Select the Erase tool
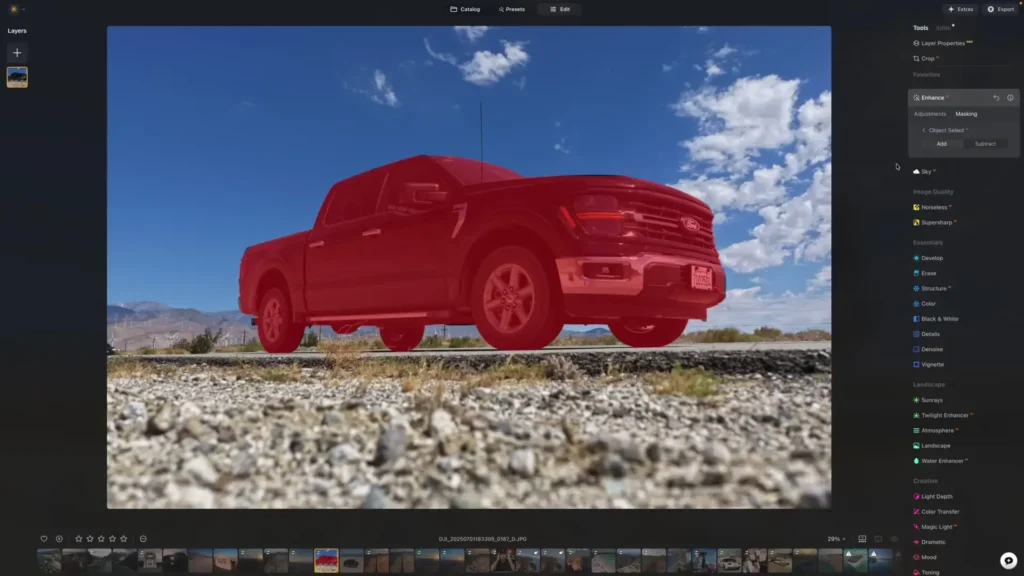This screenshot has width=1024, height=576. [x=927, y=272]
